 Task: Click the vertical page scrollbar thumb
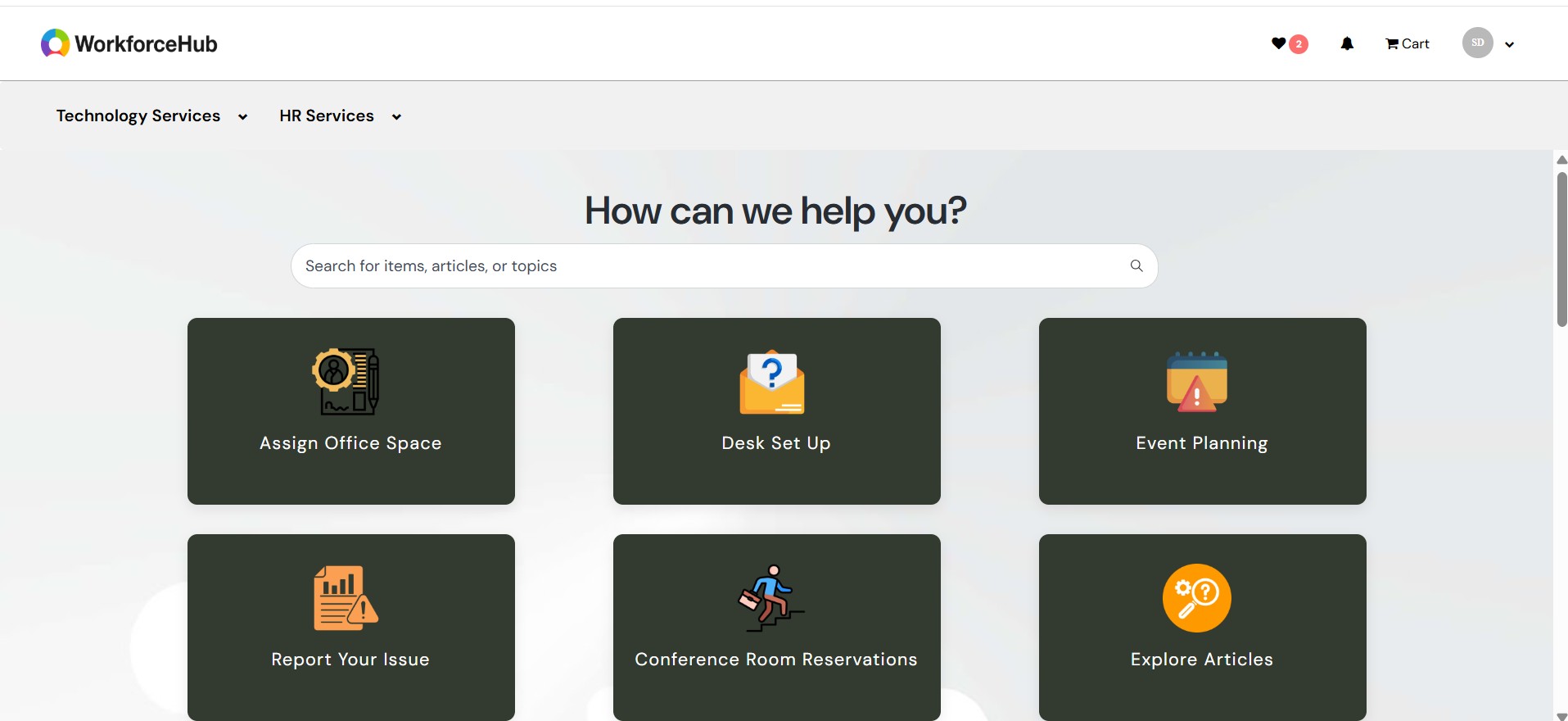(1561, 250)
